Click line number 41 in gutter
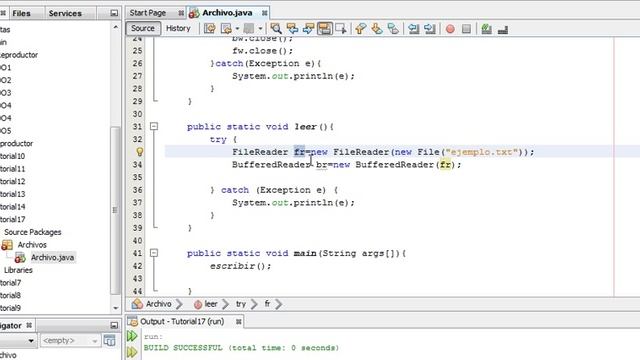The width and height of the screenshot is (640, 360). (x=138, y=253)
